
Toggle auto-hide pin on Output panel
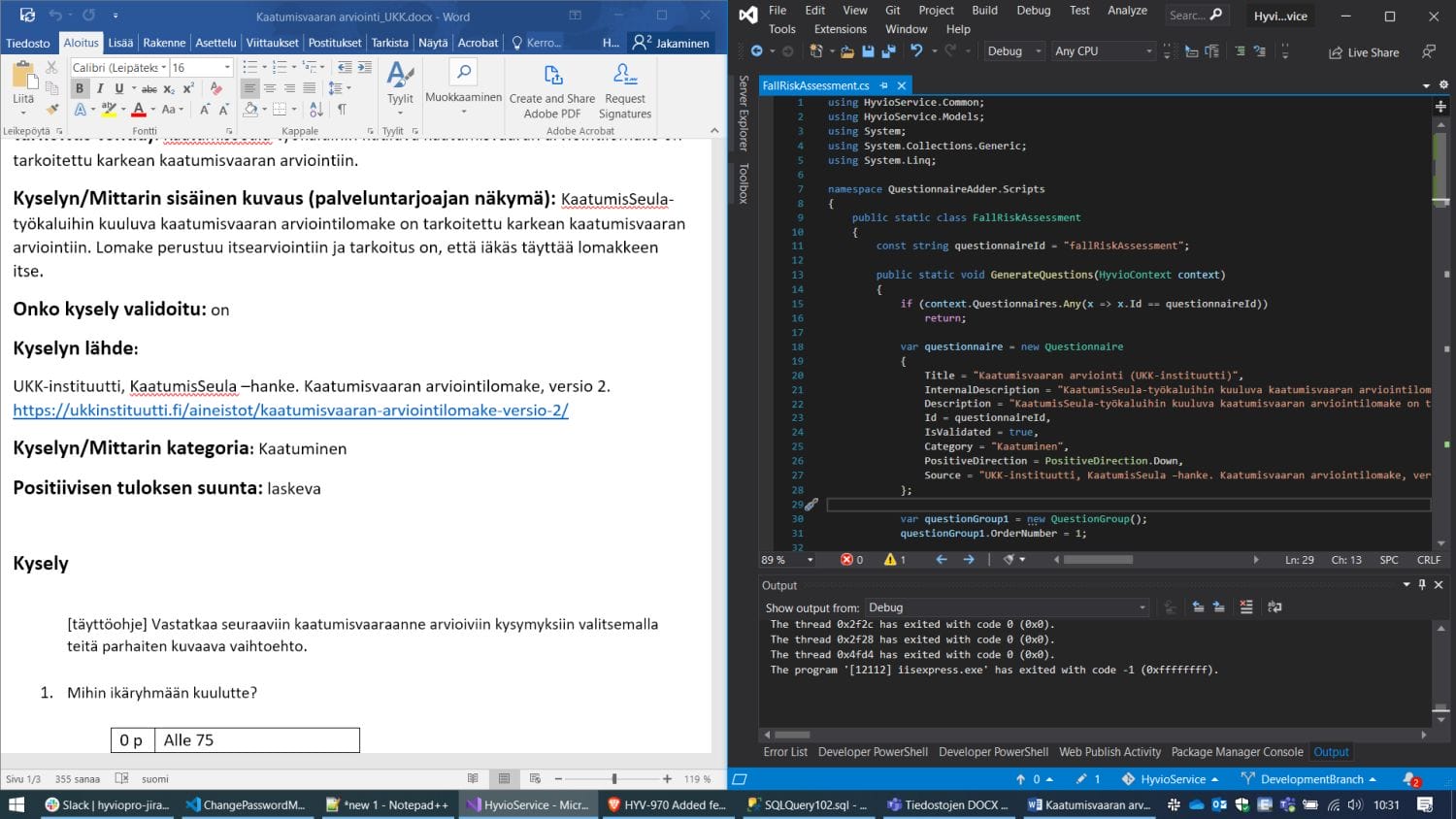(x=1422, y=584)
